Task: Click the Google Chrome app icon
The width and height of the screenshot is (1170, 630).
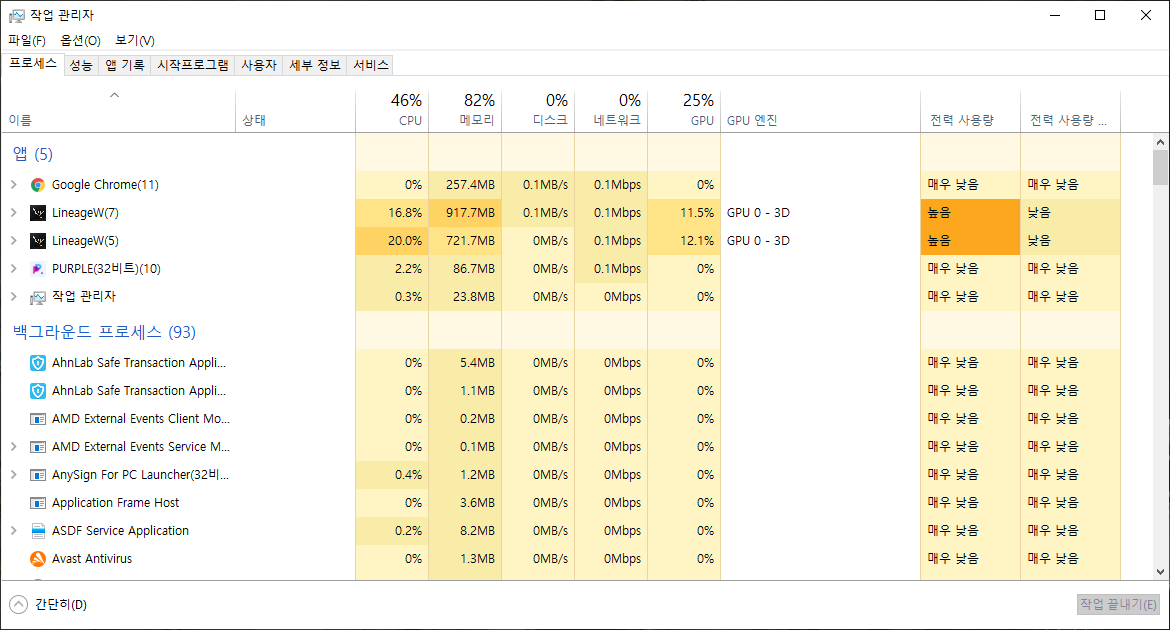Action: [x=37, y=185]
